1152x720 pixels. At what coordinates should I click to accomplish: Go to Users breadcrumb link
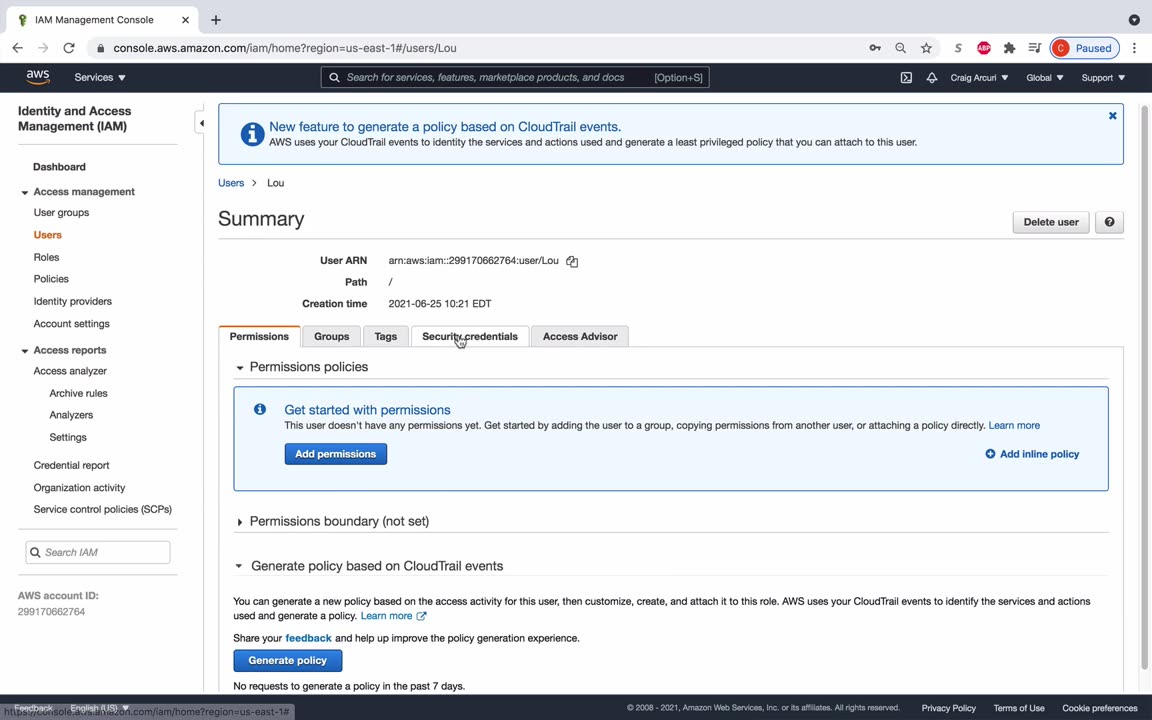(x=231, y=183)
